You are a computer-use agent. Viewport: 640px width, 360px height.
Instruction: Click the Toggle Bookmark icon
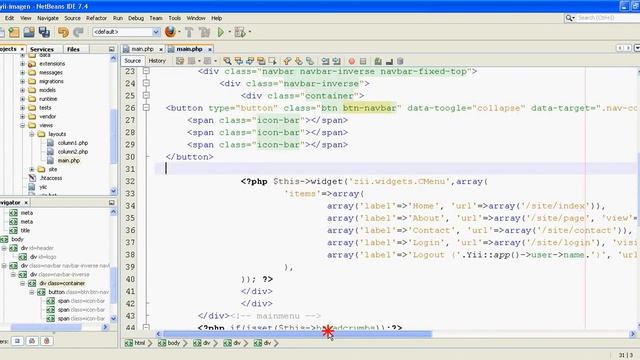point(310,61)
